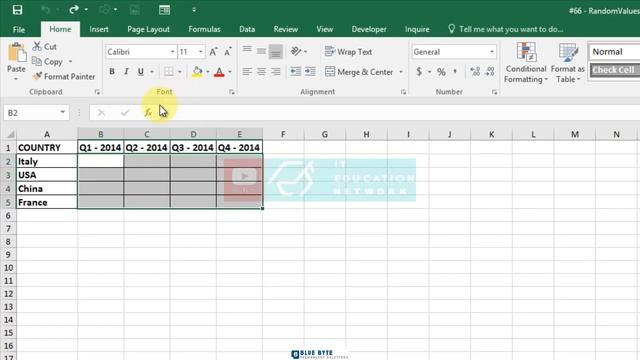The image size is (640, 360).
Task: Select column F header
Action: point(283,134)
